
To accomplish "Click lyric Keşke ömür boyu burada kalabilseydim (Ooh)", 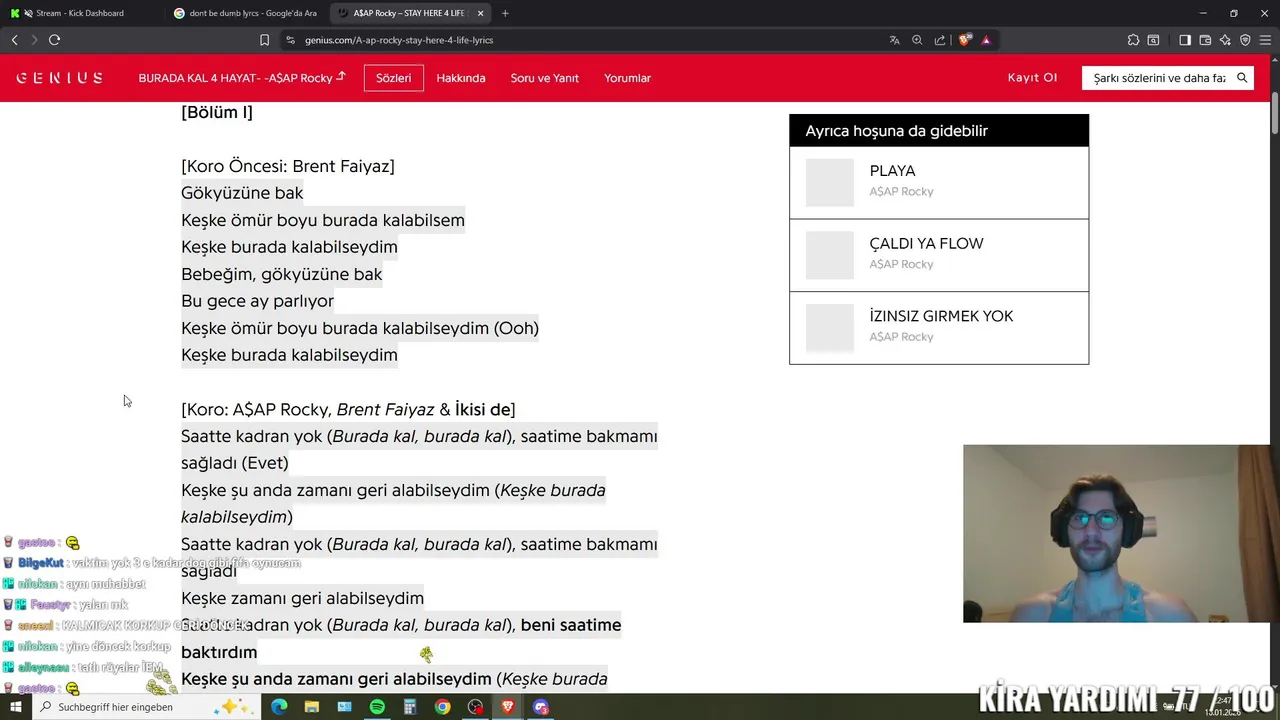I will [360, 328].
